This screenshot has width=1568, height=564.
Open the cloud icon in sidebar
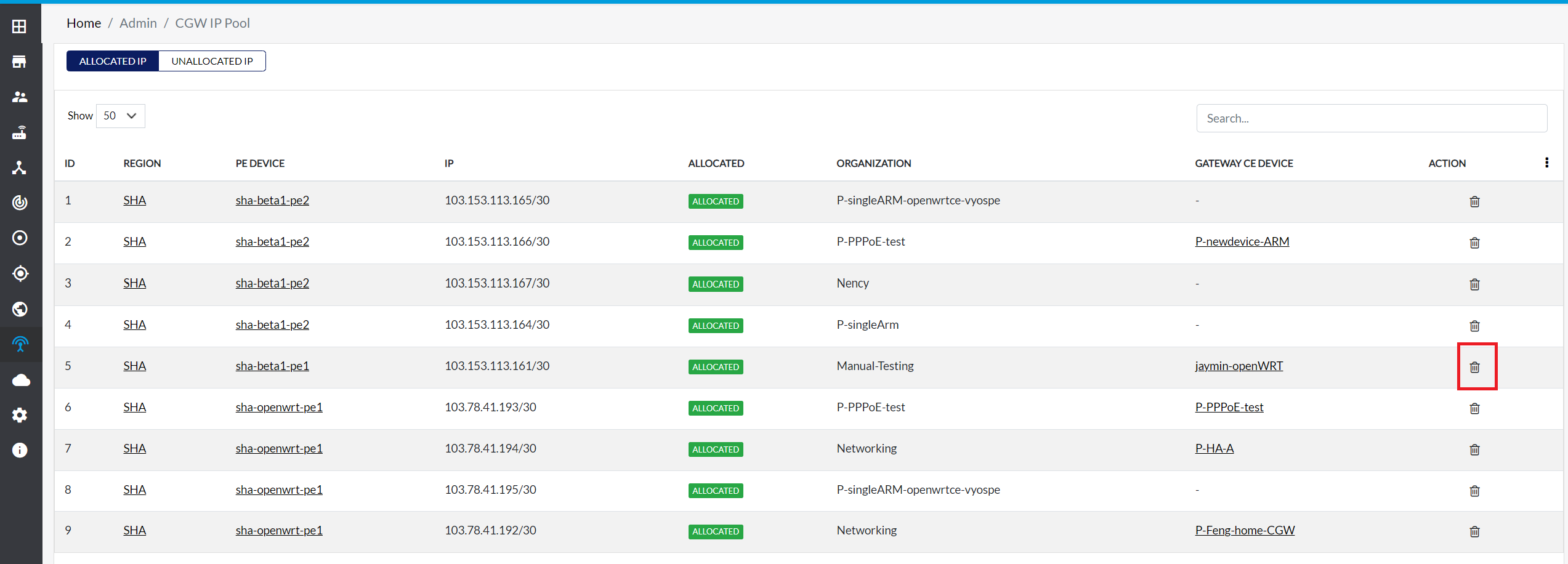20,380
